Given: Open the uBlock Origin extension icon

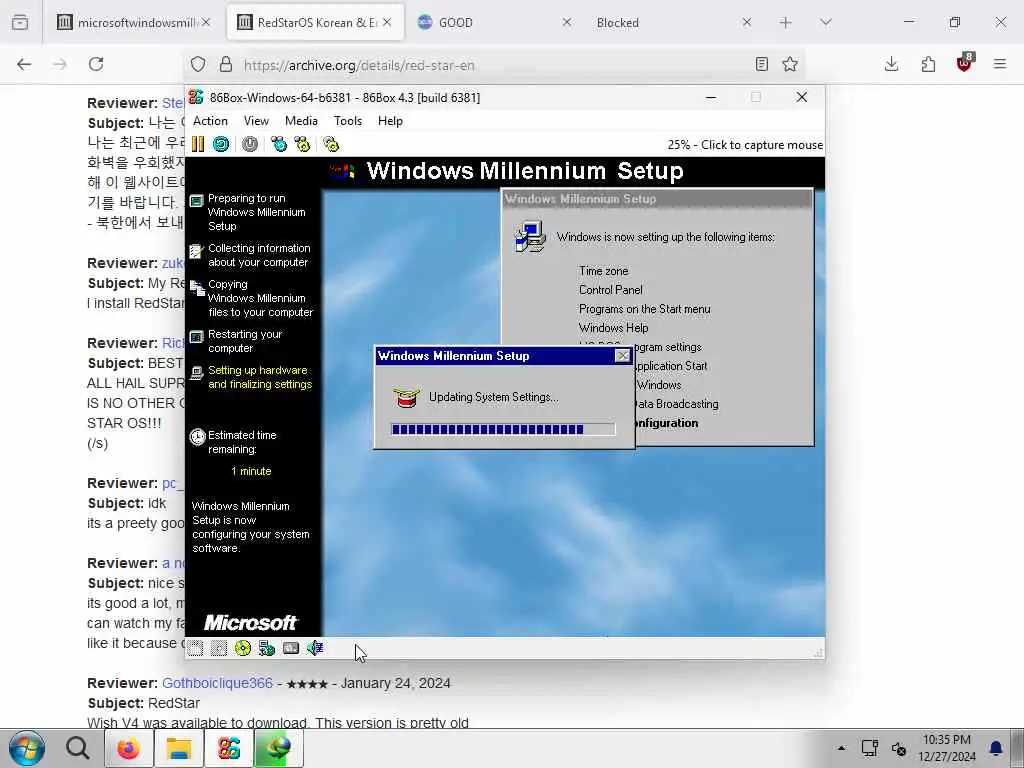Looking at the screenshot, I should 965,63.
